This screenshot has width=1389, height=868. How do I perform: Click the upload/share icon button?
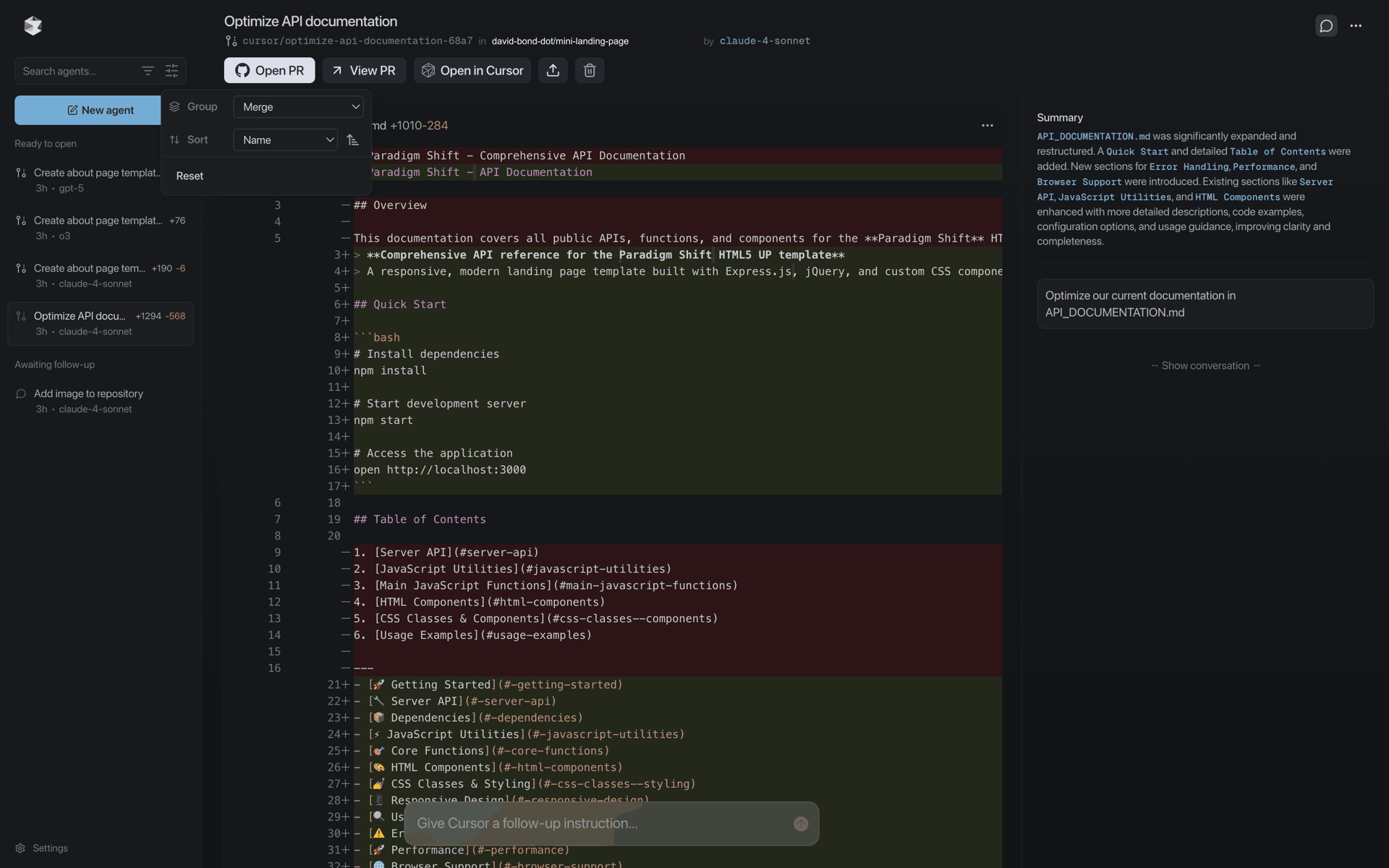[x=553, y=70]
